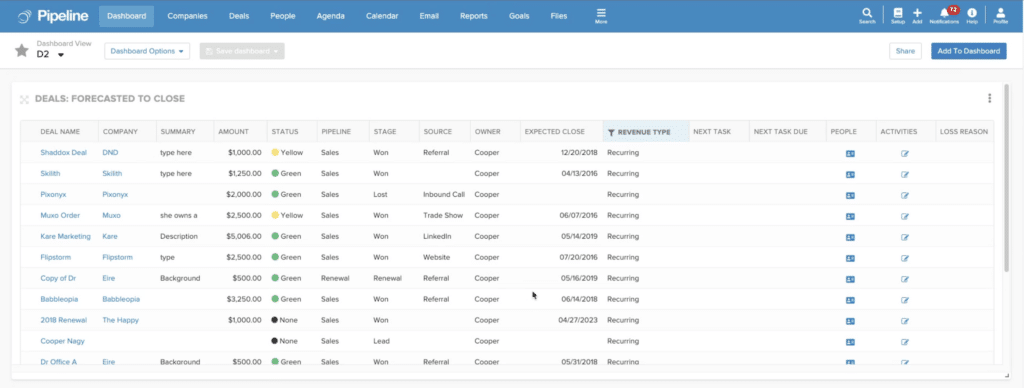Click the black None status dot for Cooper Nagy

pos(275,341)
